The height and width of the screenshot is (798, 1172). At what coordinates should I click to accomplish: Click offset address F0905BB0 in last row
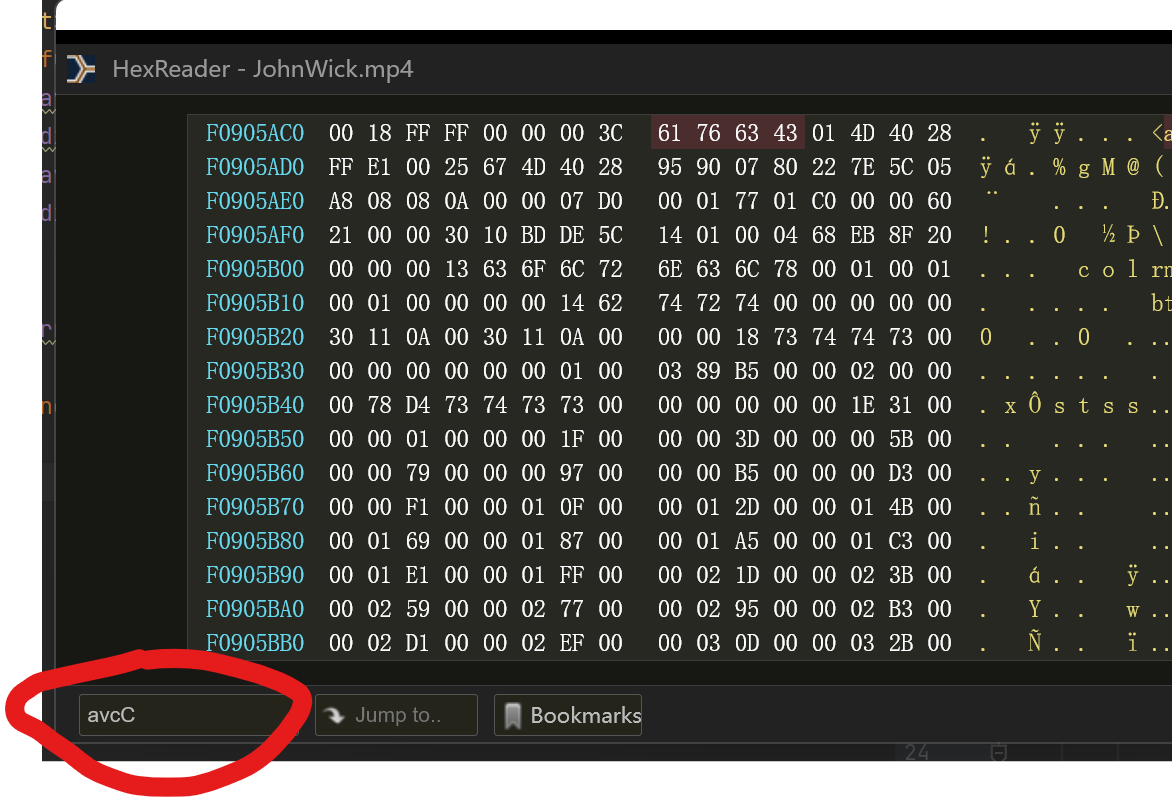pos(255,643)
